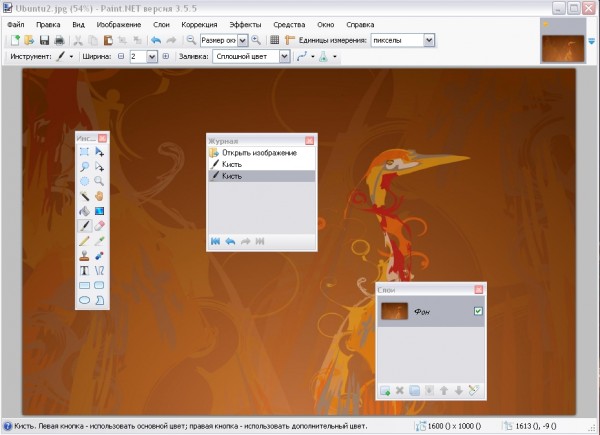
Task: Expand the image list arrow beside thumbnail
Action: tap(592, 41)
